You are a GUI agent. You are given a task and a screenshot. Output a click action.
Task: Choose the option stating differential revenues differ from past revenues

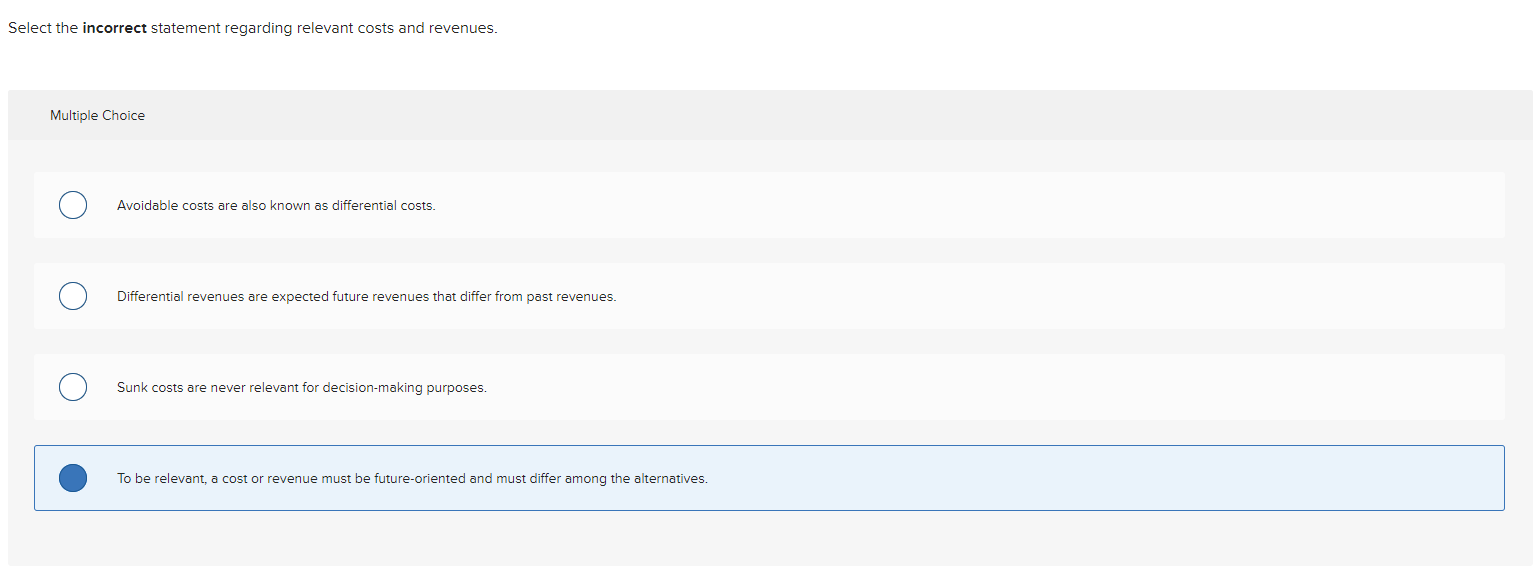tap(367, 296)
